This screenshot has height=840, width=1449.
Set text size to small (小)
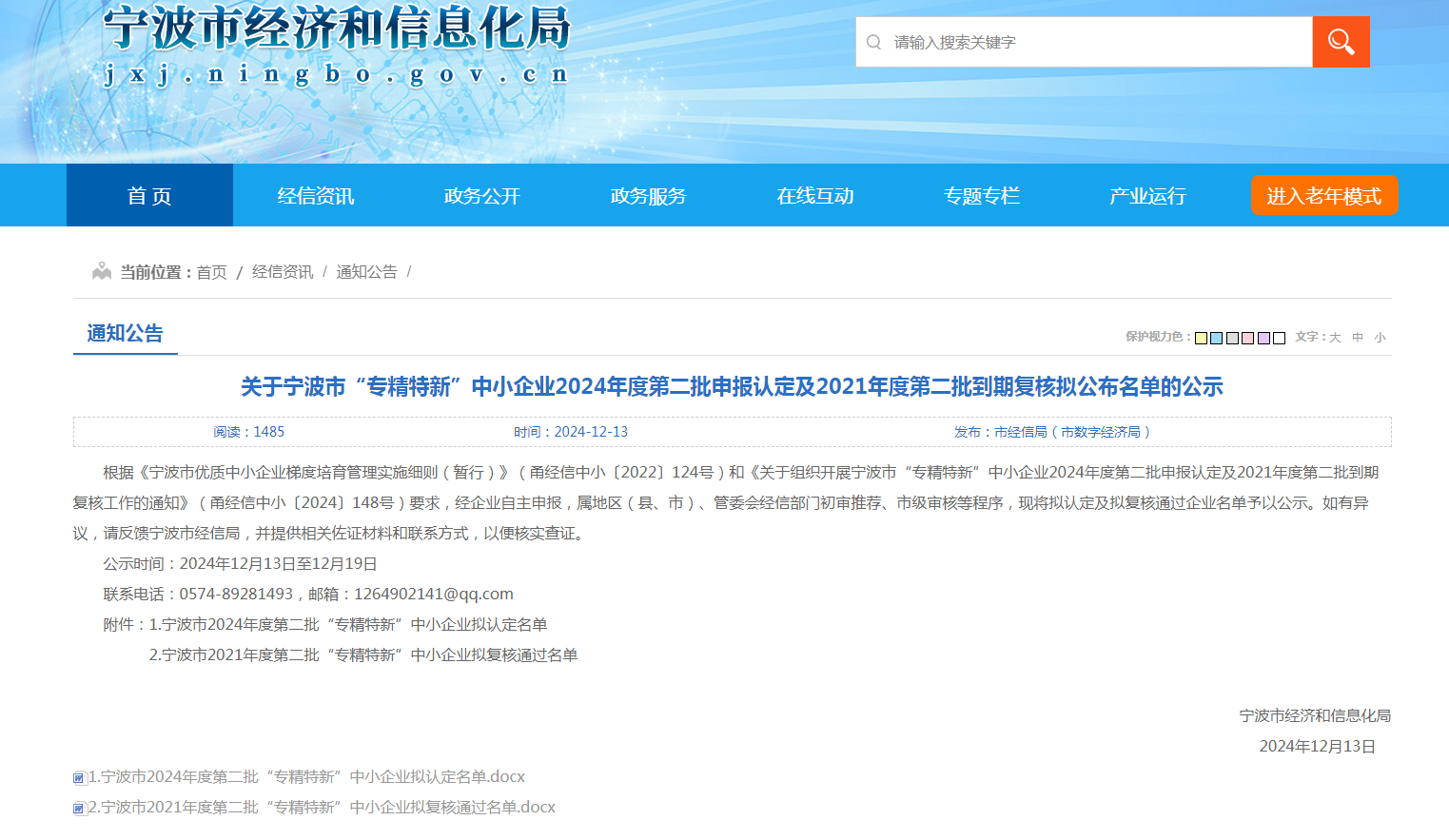[x=1380, y=338]
